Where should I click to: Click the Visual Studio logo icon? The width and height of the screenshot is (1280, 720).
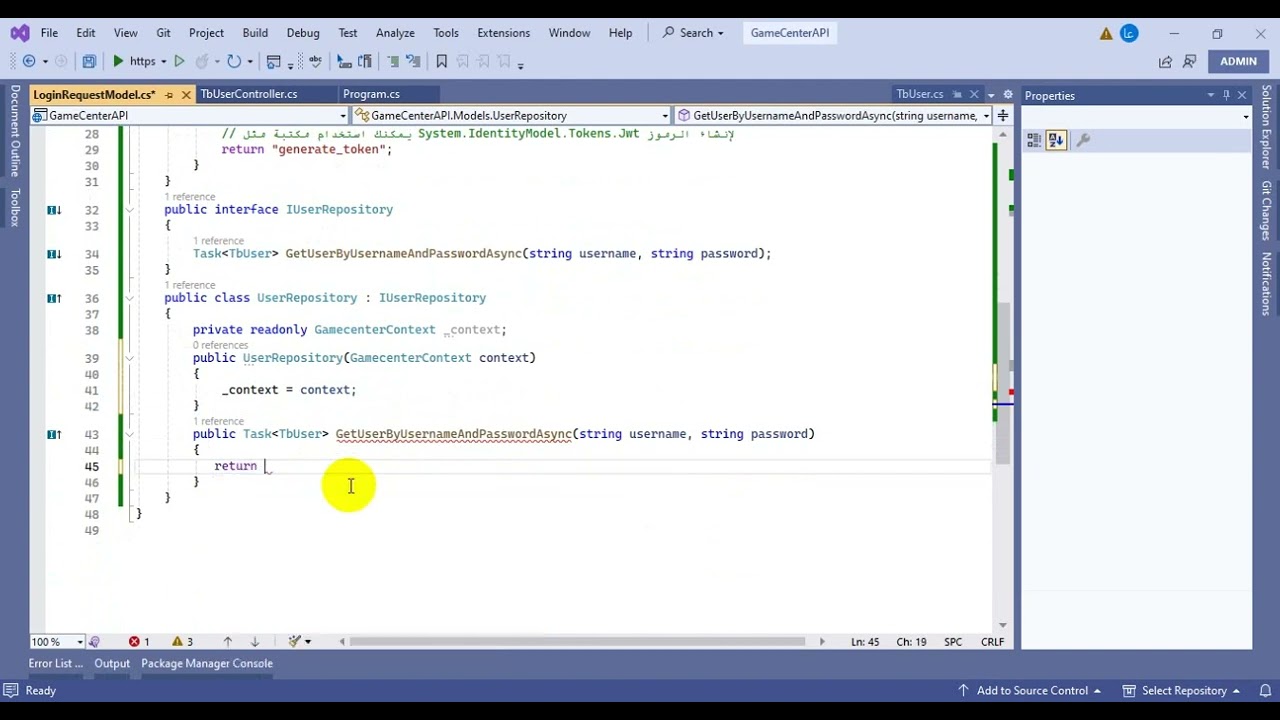point(19,33)
